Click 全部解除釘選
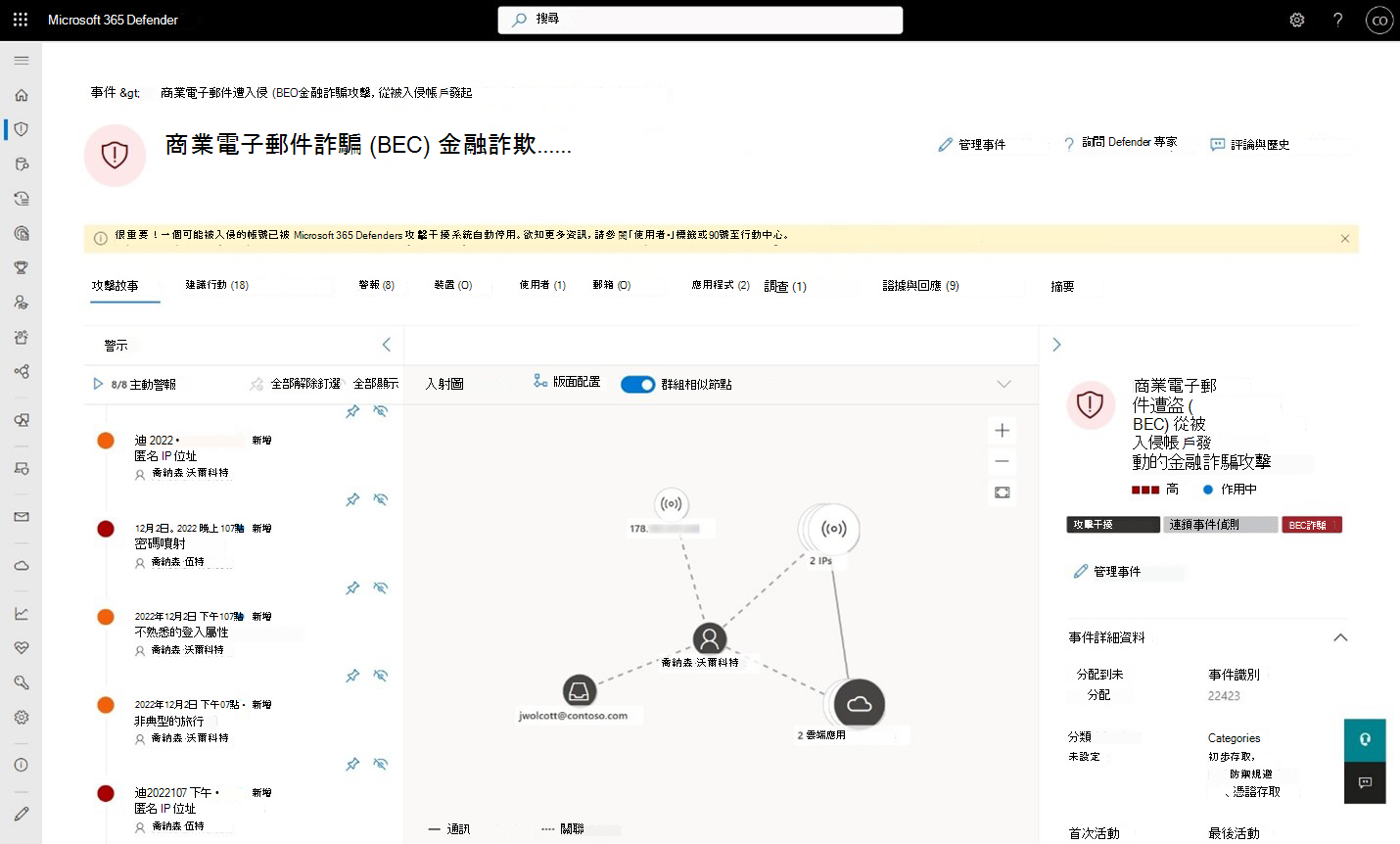1400x844 pixels. coord(296,384)
